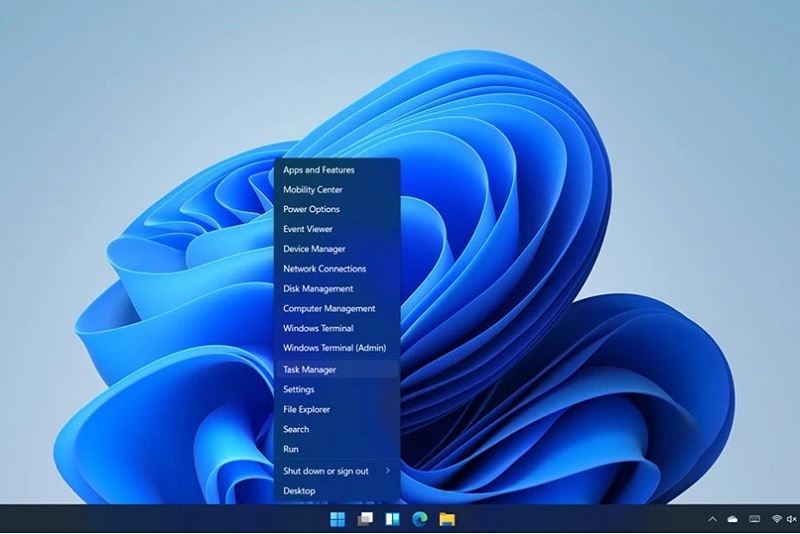
Task: Open Task Manager from the menu
Action: coord(337,370)
